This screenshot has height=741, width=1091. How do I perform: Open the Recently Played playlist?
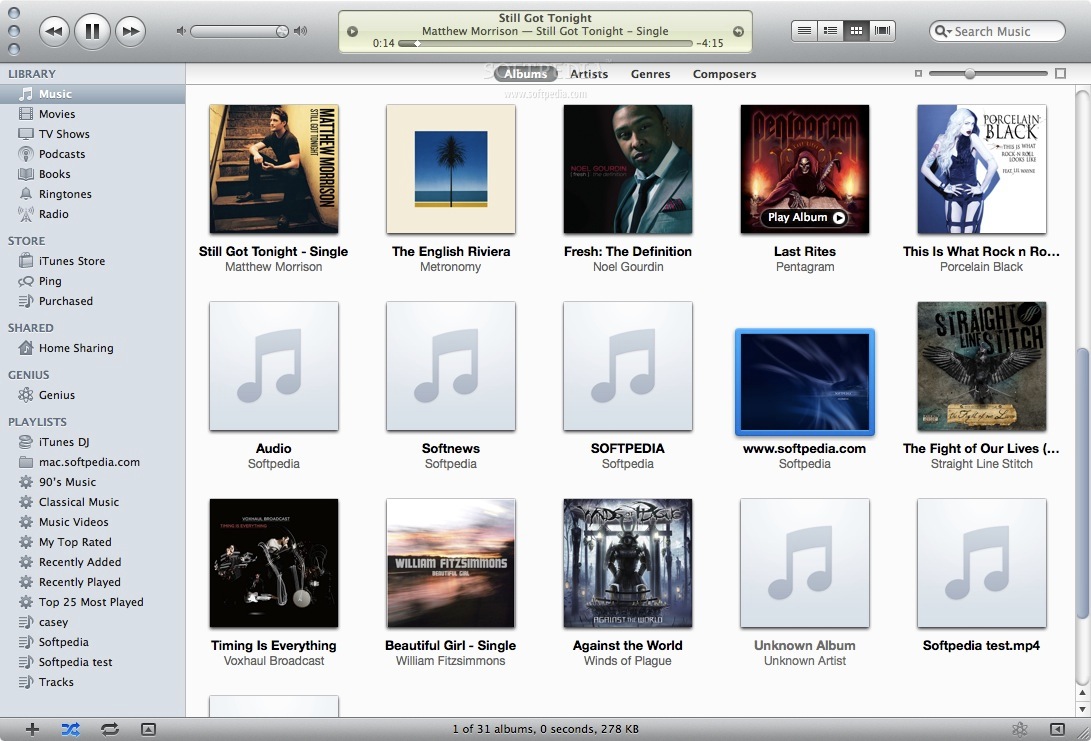coord(93,582)
